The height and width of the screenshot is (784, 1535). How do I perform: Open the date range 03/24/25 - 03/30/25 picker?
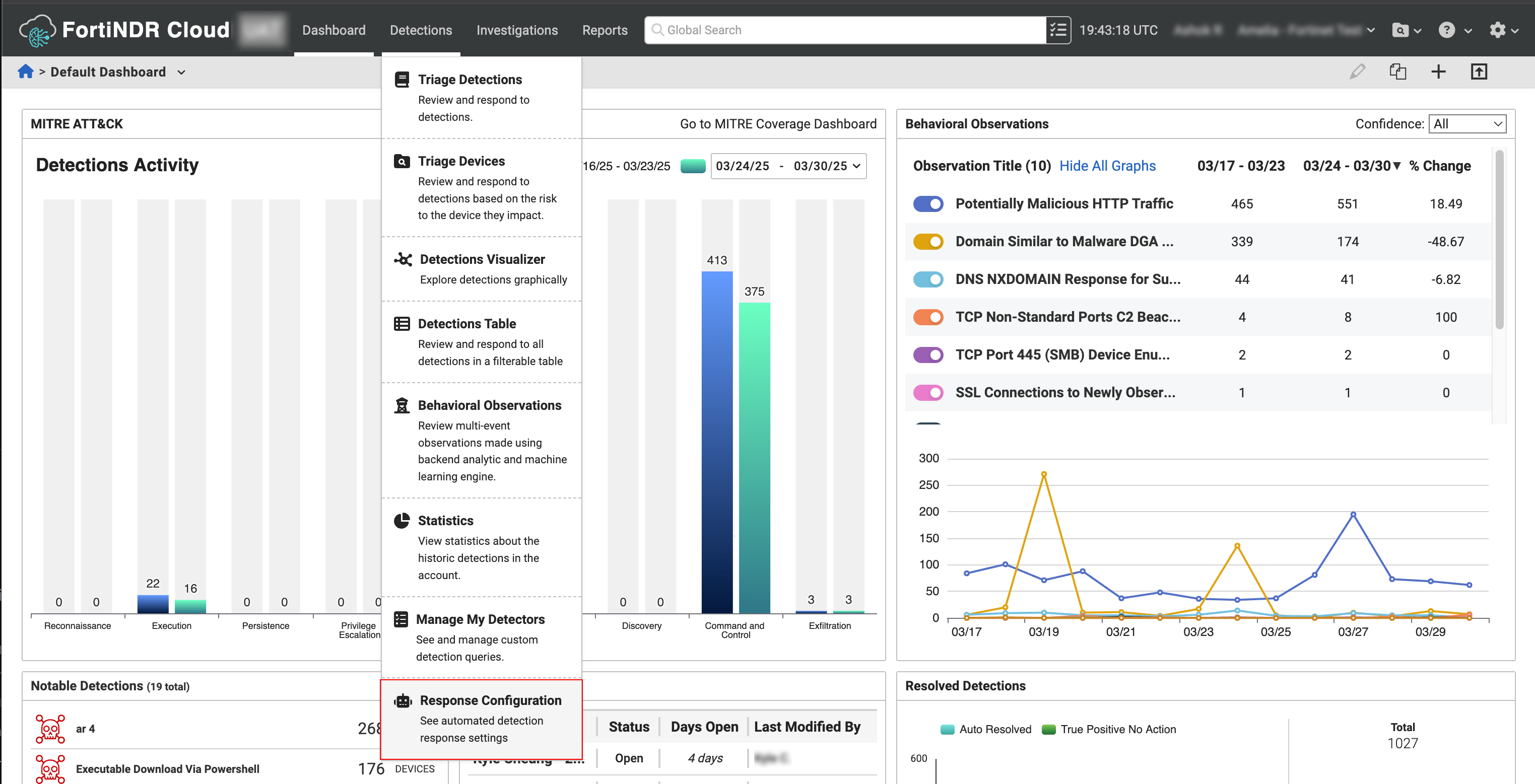788,166
